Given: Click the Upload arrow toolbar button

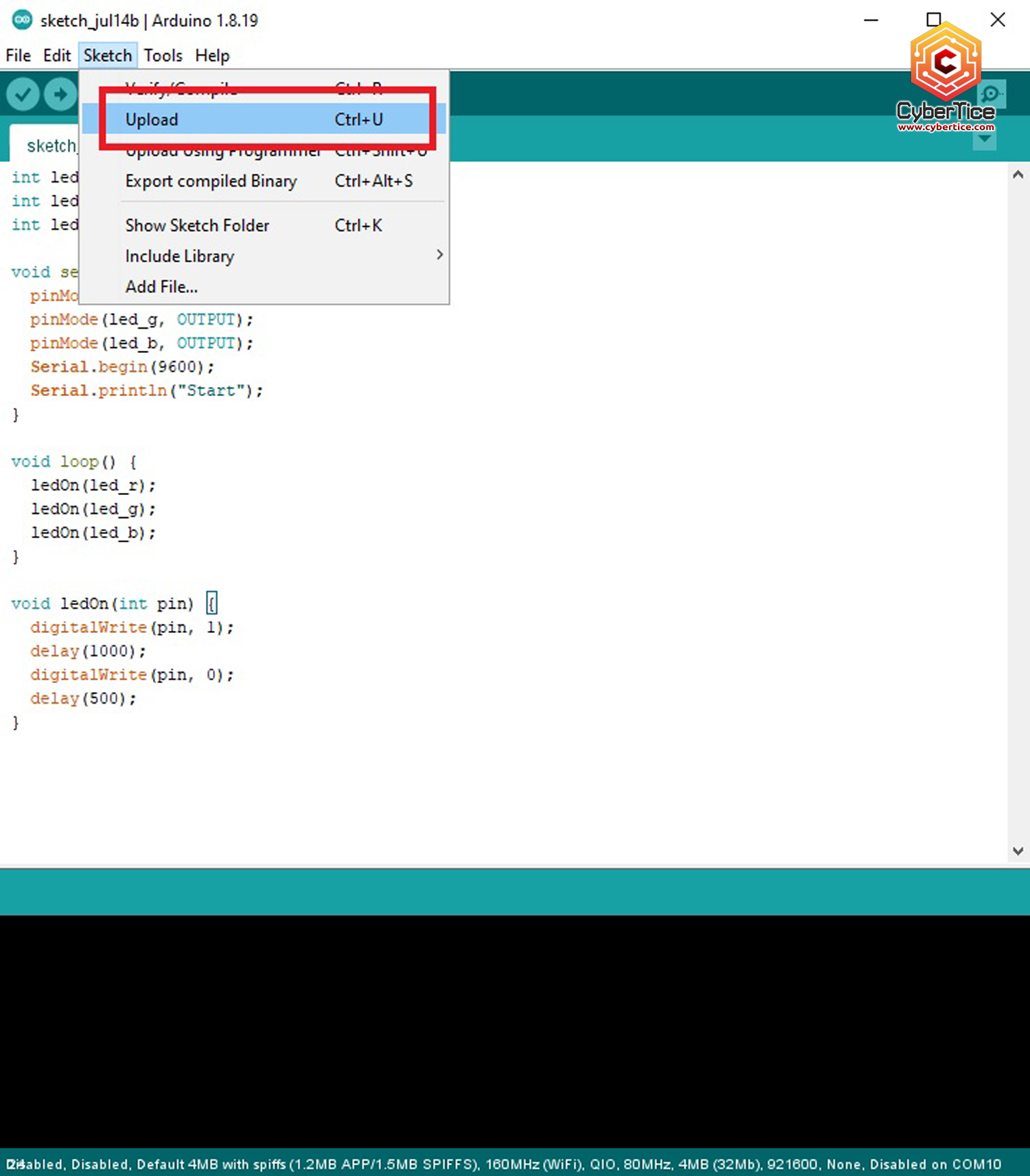Looking at the screenshot, I should point(60,94).
